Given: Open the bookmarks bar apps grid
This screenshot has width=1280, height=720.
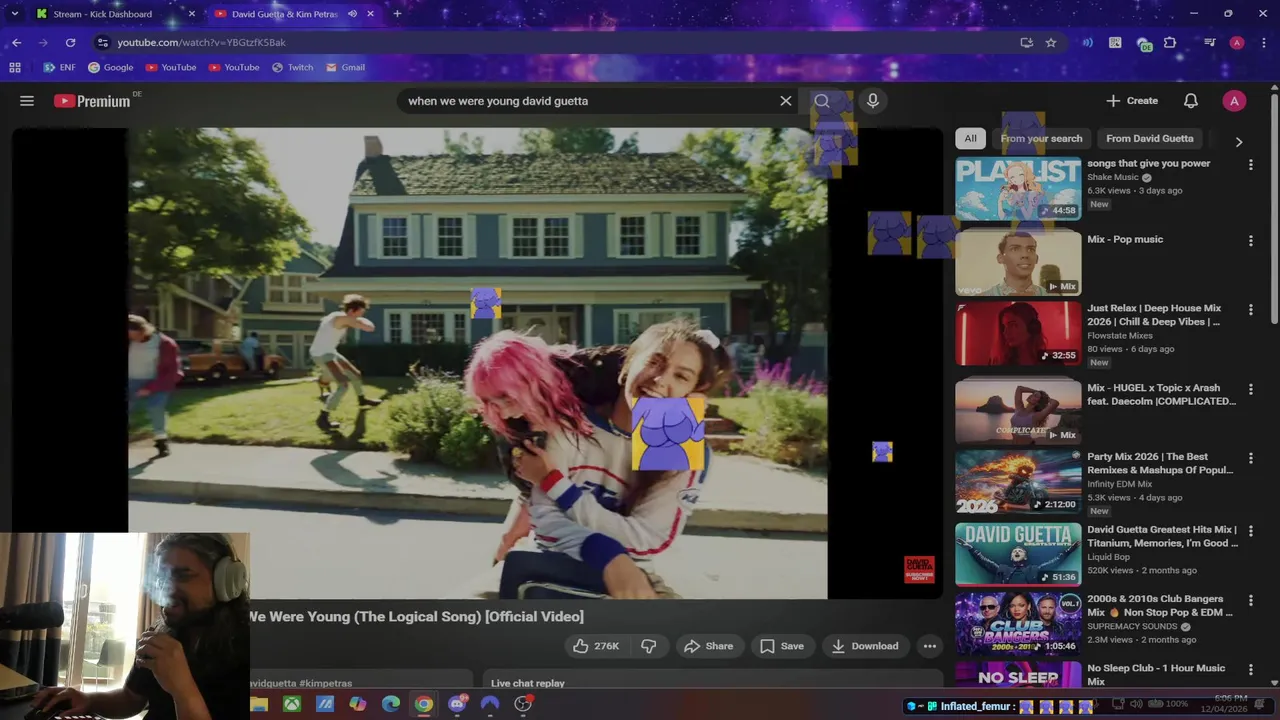Looking at the screenshot, I should click(x=15, y=68).
